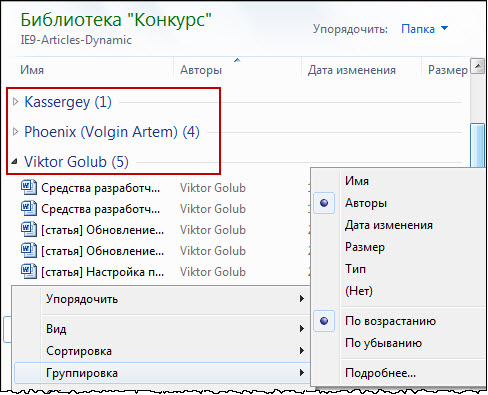The width and height of the screenshot is (488, 395).
Task: Click the Имя column header
Action: point(32,70)
